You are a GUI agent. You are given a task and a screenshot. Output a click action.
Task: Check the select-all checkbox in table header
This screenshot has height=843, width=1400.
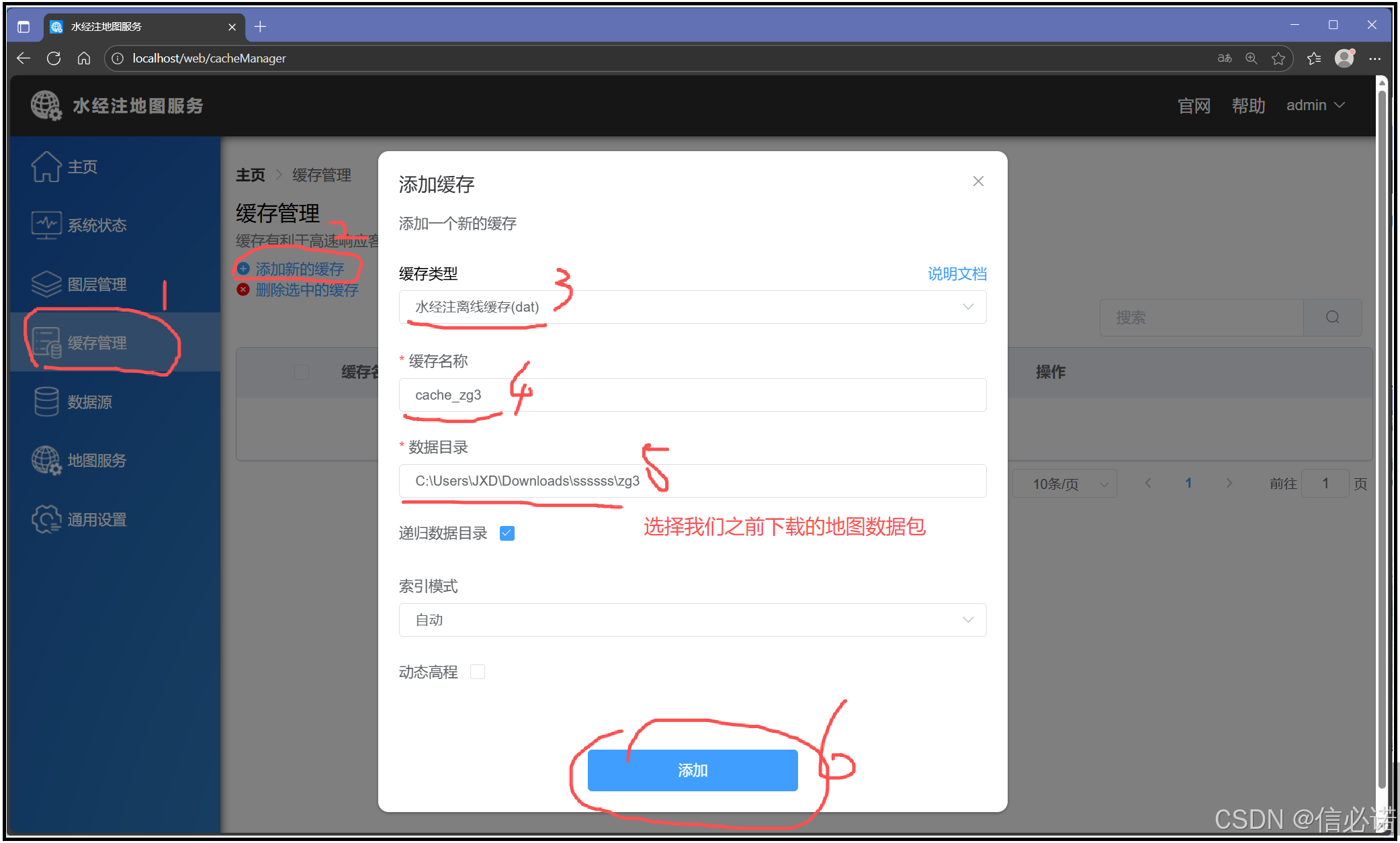301,371
